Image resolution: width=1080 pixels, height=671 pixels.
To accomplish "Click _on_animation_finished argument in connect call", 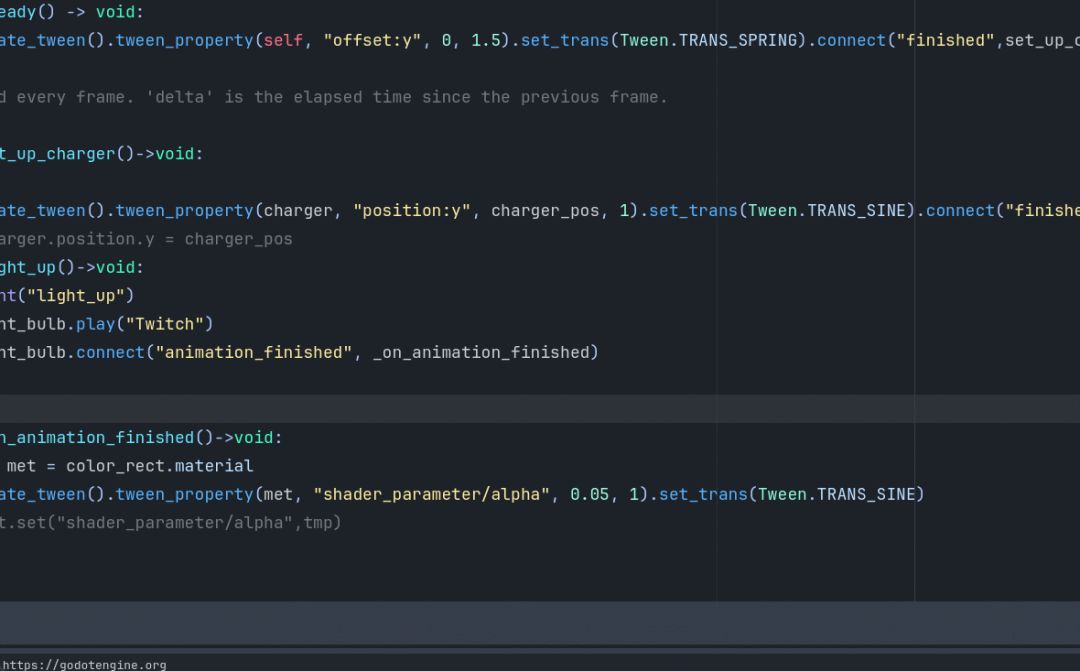I will pyautogui.click(x=481, y=352).
